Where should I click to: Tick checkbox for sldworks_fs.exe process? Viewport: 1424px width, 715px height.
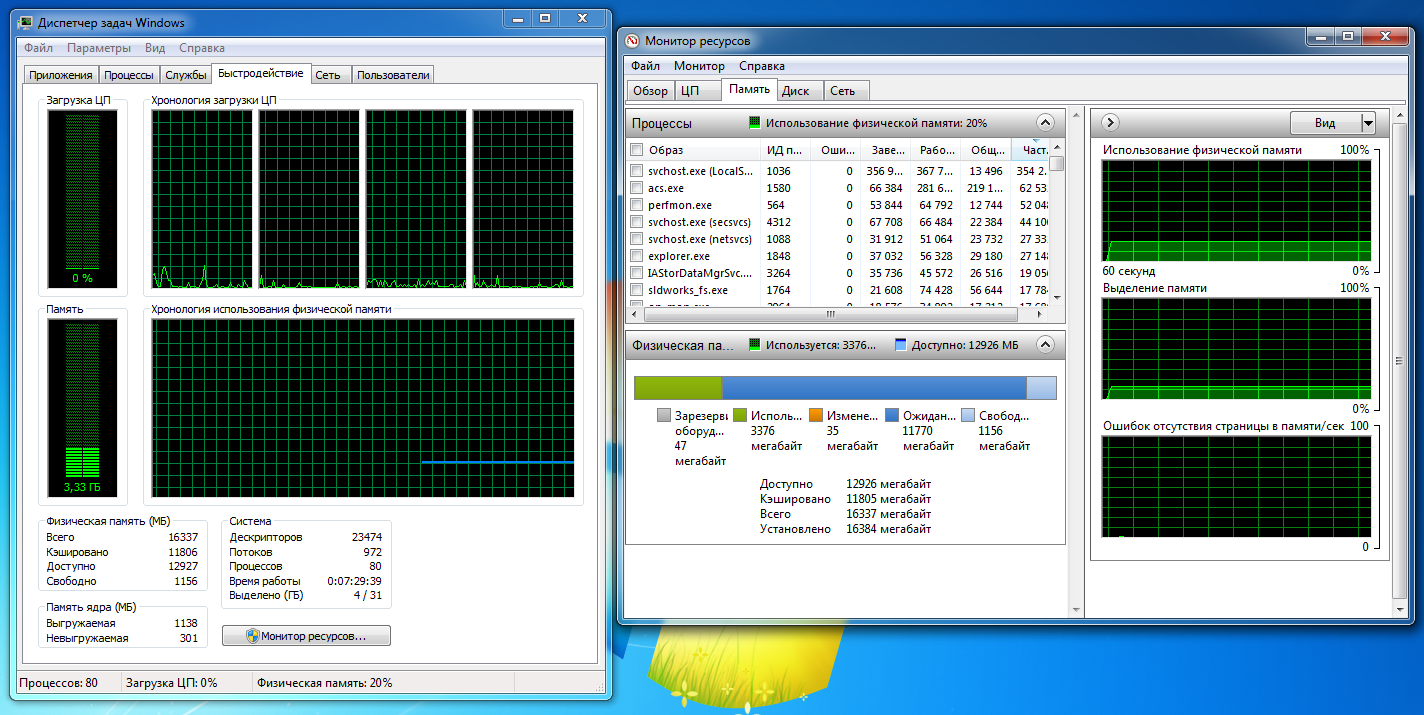tap(637, 290)
